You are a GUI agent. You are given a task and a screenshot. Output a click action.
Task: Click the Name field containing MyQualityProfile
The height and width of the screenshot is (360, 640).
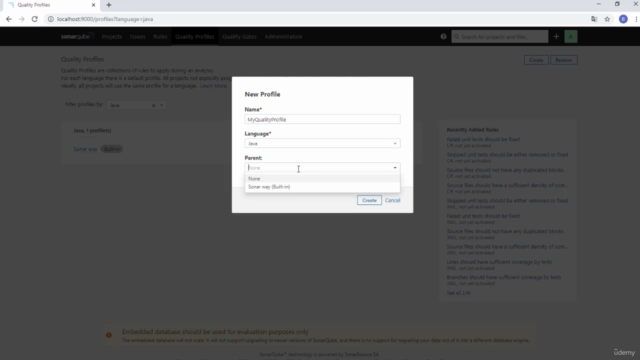tap(322, 119)
